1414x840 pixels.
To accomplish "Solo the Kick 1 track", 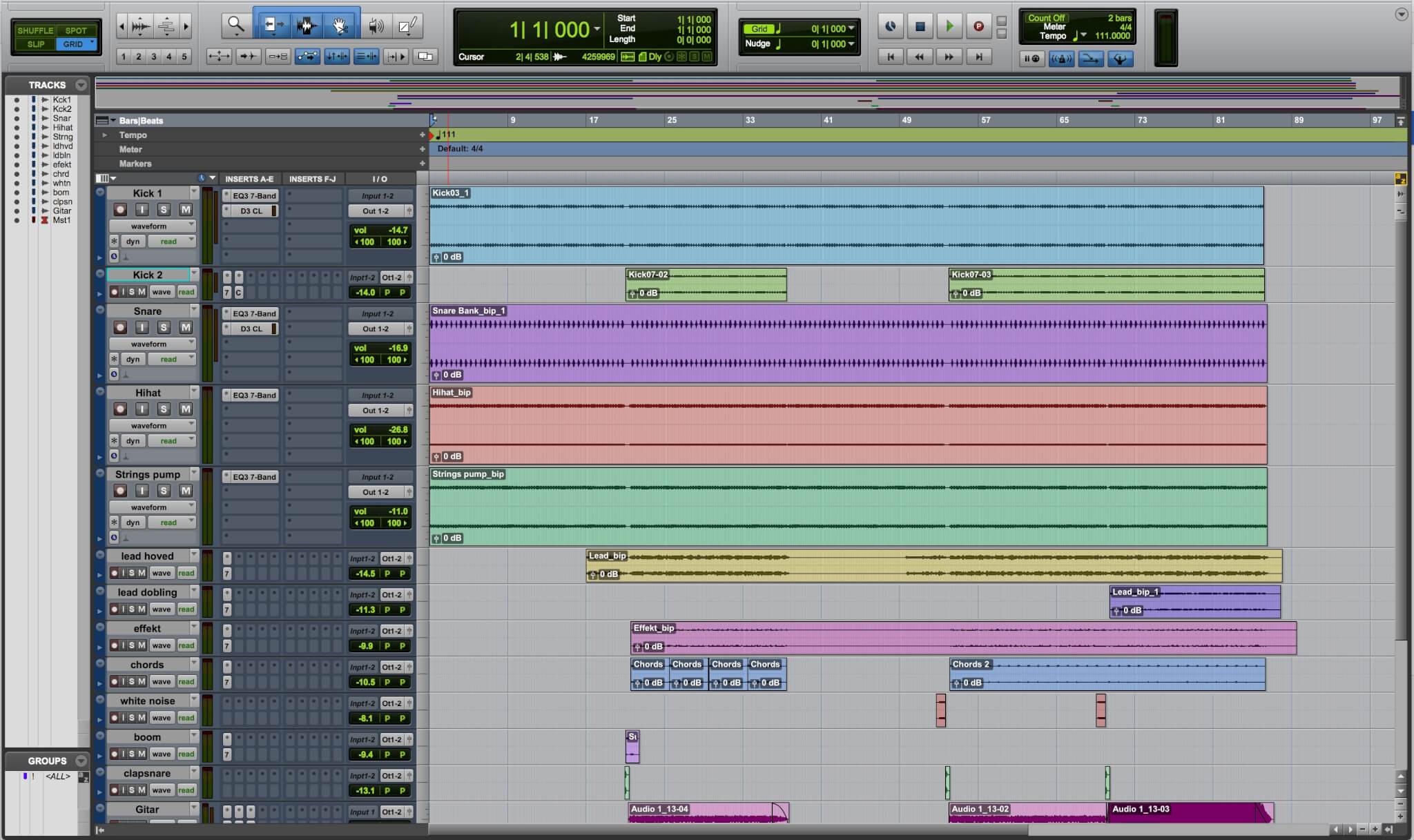I will coord(164,209).
